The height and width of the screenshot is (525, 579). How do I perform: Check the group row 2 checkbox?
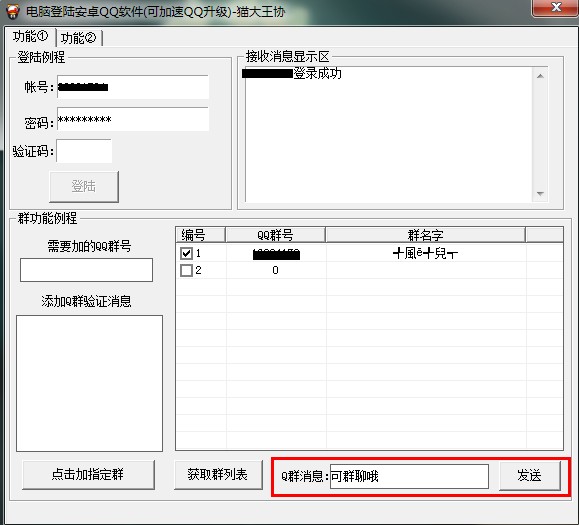186,270
